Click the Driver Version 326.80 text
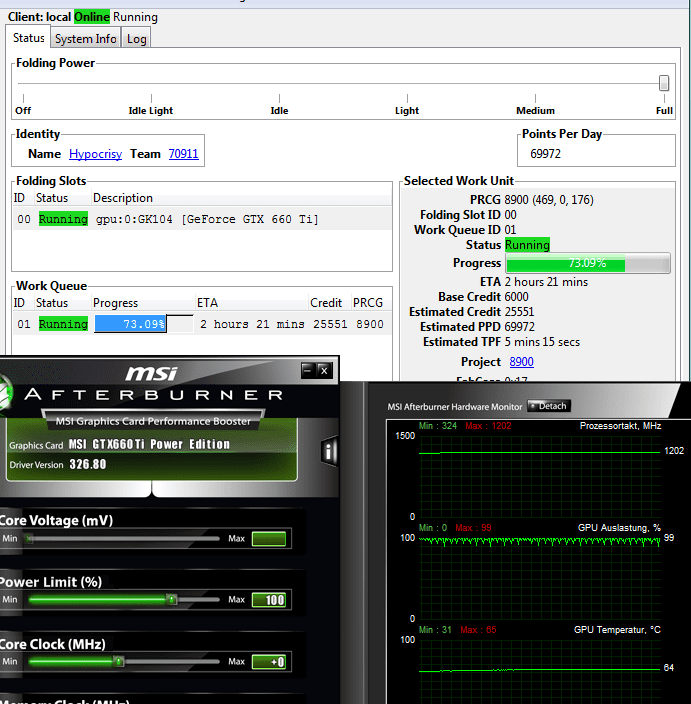 coord(58,464)
